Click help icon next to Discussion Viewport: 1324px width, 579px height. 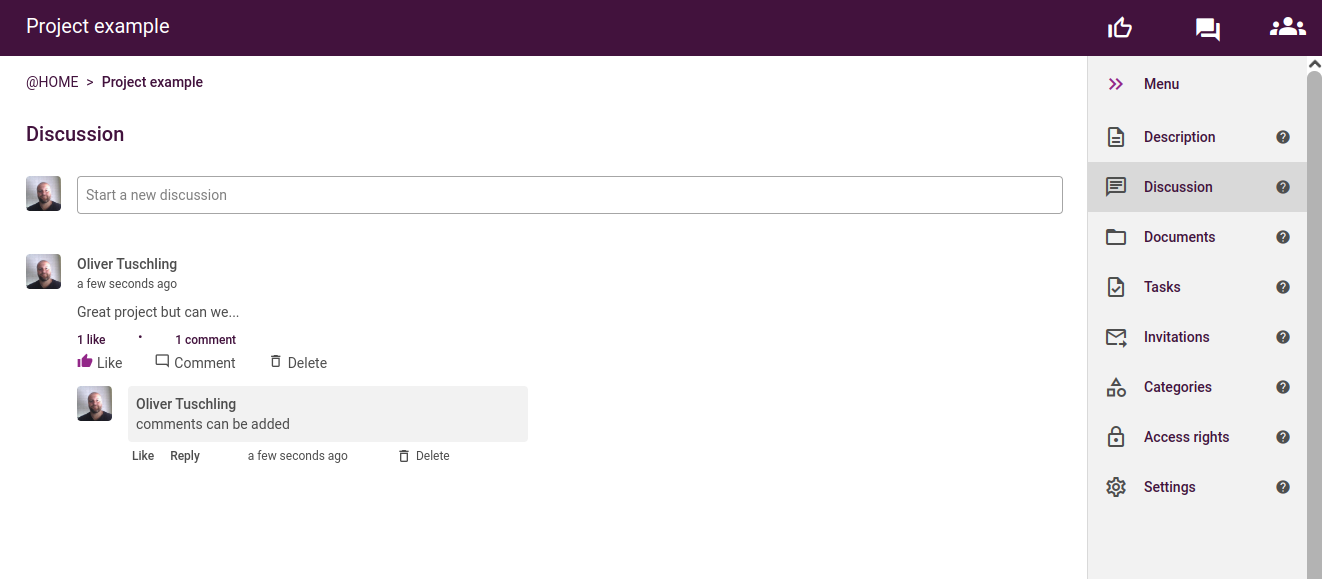1283,187
